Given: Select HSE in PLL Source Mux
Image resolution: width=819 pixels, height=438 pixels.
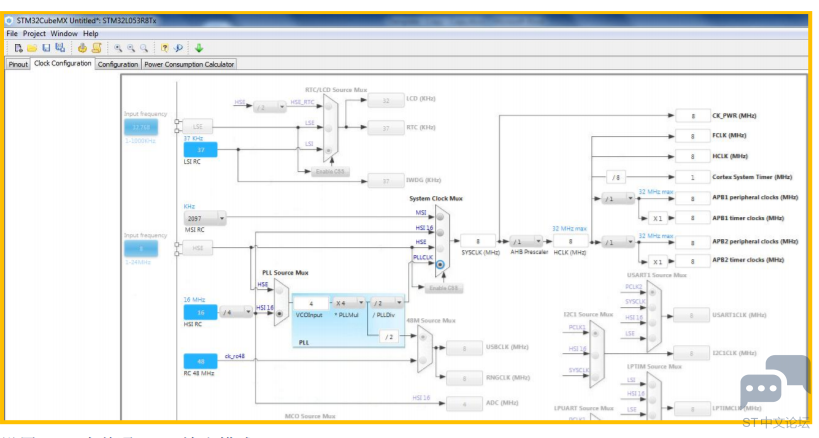Looking at the screenshot, I should (280, 290).
